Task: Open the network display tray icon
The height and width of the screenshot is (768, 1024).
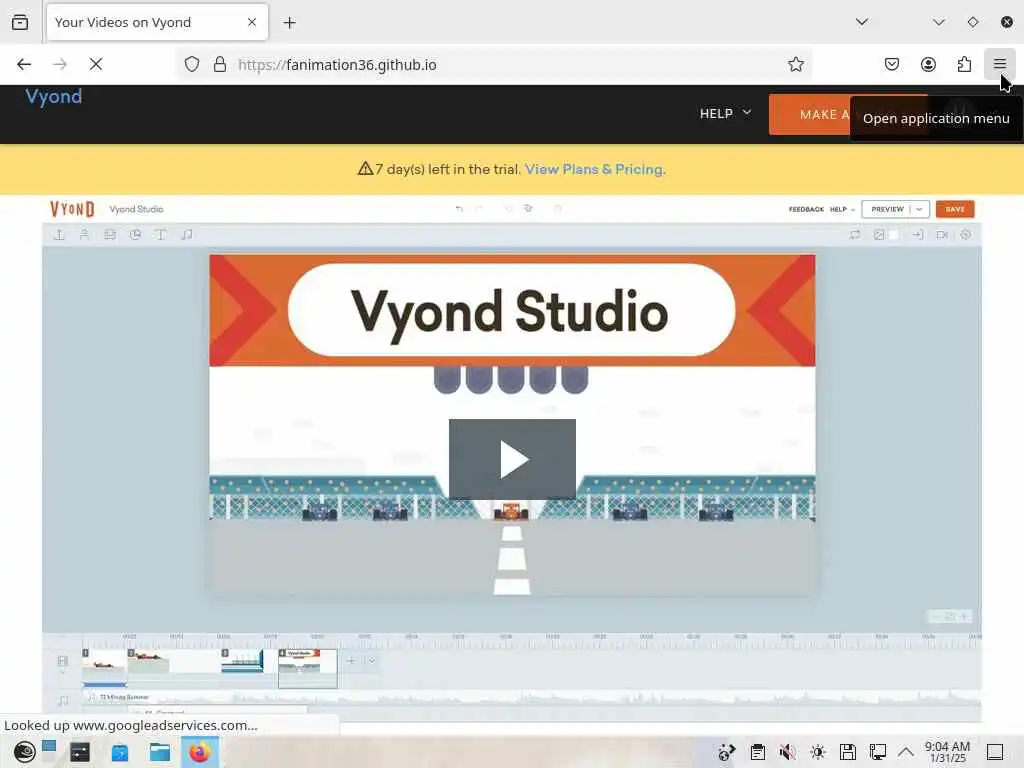Action: point(878,752)
